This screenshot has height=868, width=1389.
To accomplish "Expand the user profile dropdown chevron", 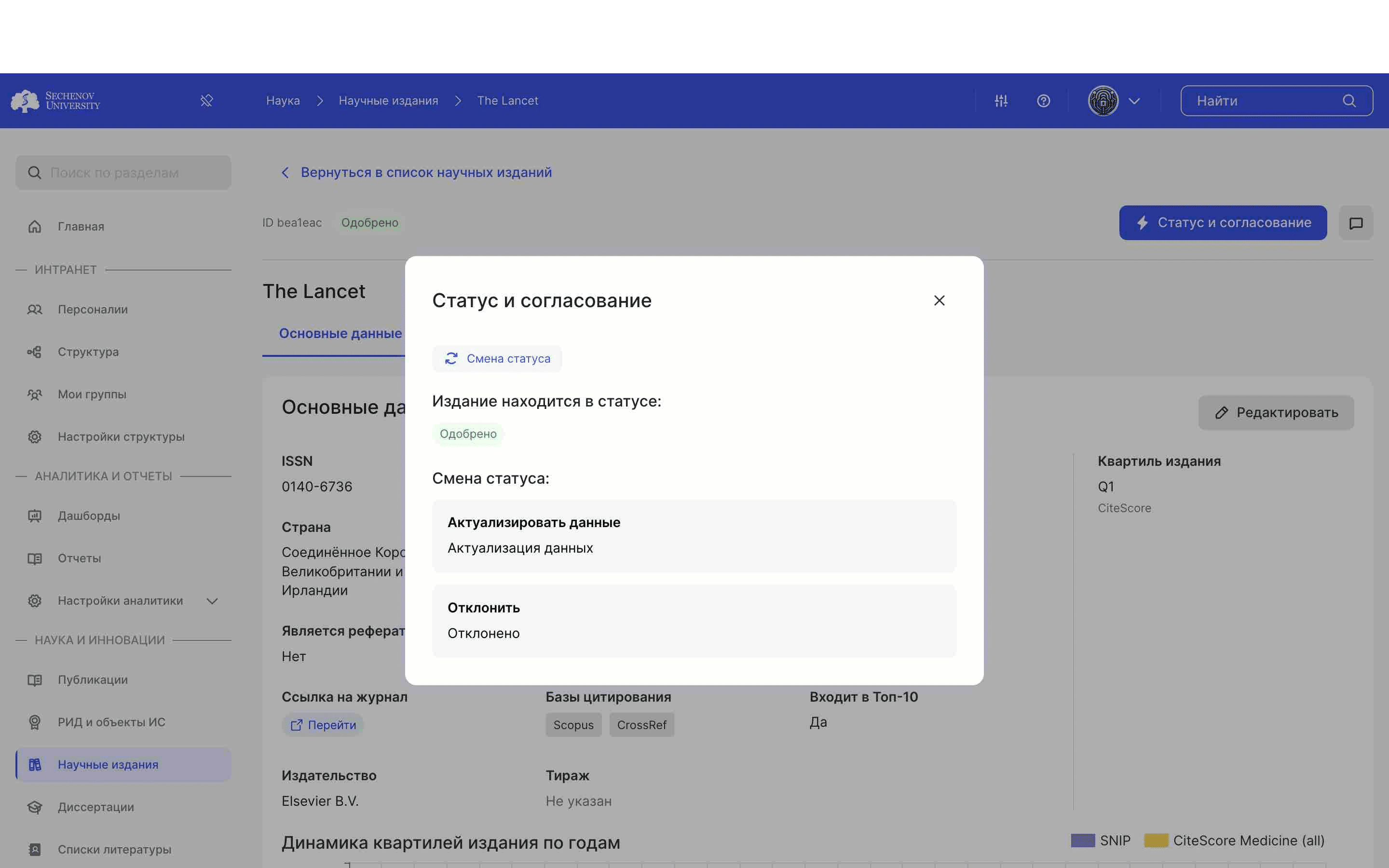I will 1134,101.
